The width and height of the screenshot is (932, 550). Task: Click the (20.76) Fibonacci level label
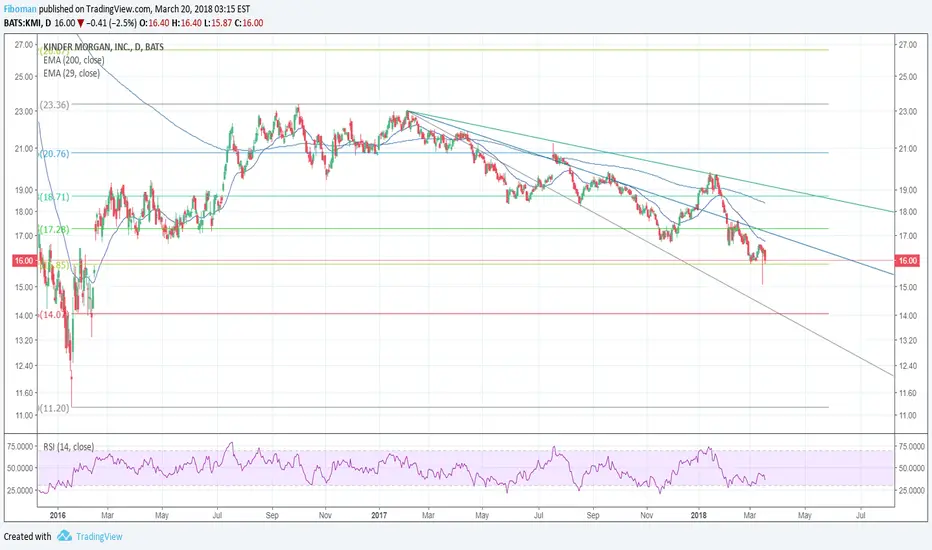pos(54,153)
